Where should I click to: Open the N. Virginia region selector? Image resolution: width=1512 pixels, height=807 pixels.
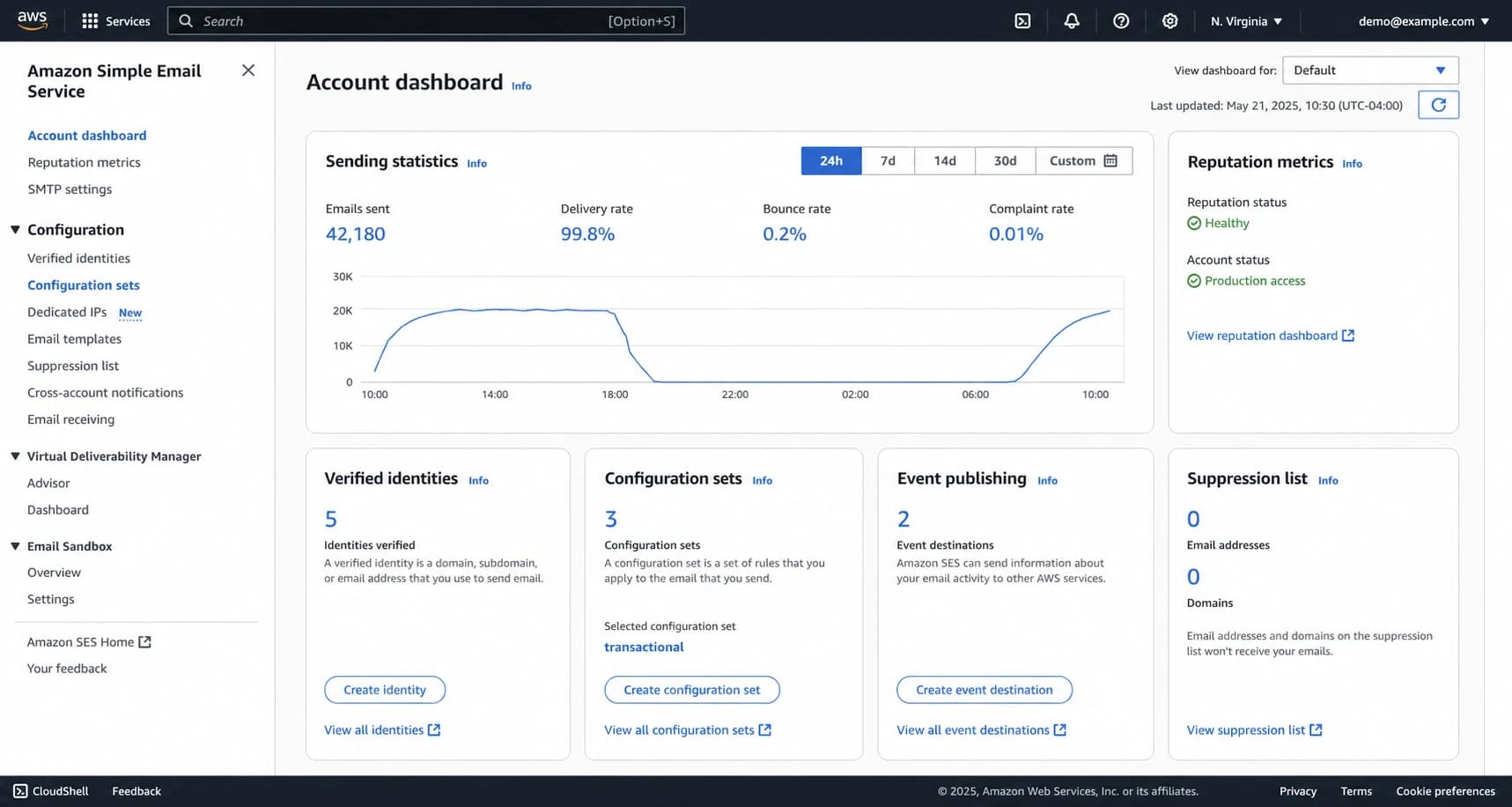(1246, 21)
